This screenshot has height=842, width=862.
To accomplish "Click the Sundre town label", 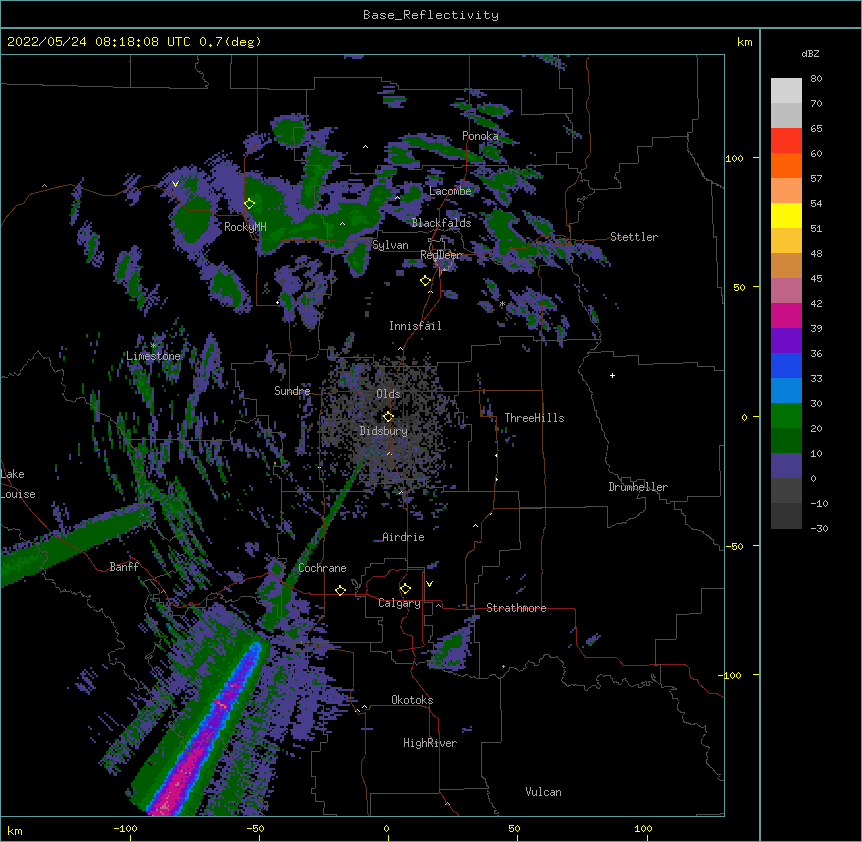I will pyautogui.click(x=292, y=391).
